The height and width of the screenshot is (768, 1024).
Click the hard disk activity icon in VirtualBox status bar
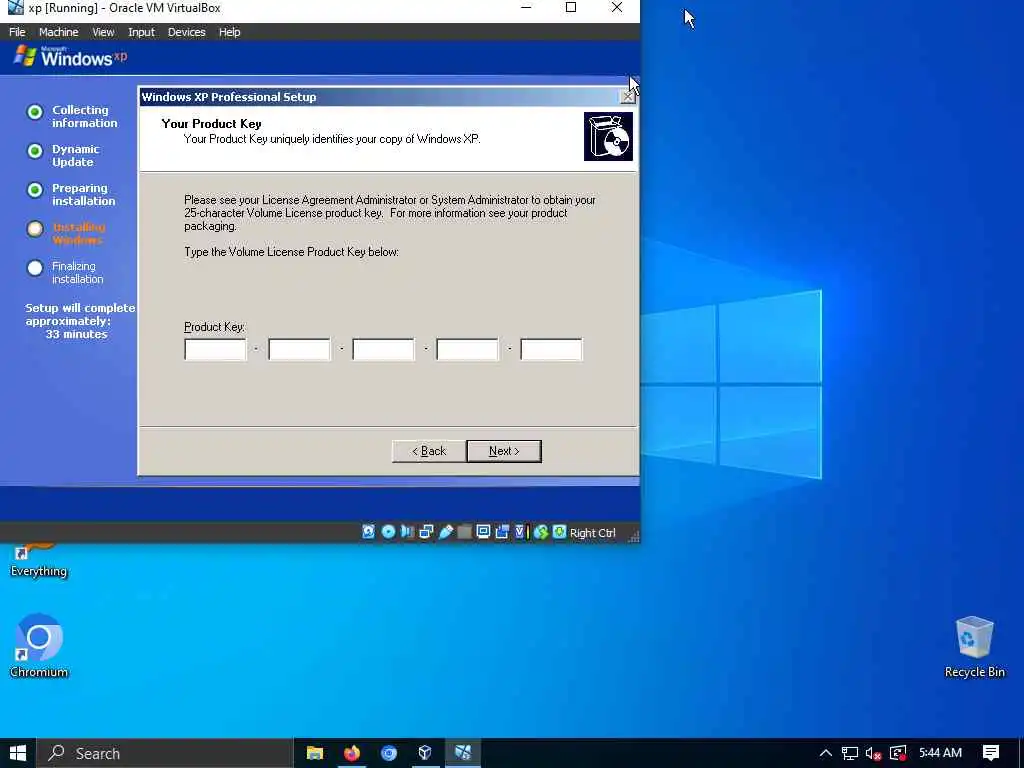click(368, 532)
